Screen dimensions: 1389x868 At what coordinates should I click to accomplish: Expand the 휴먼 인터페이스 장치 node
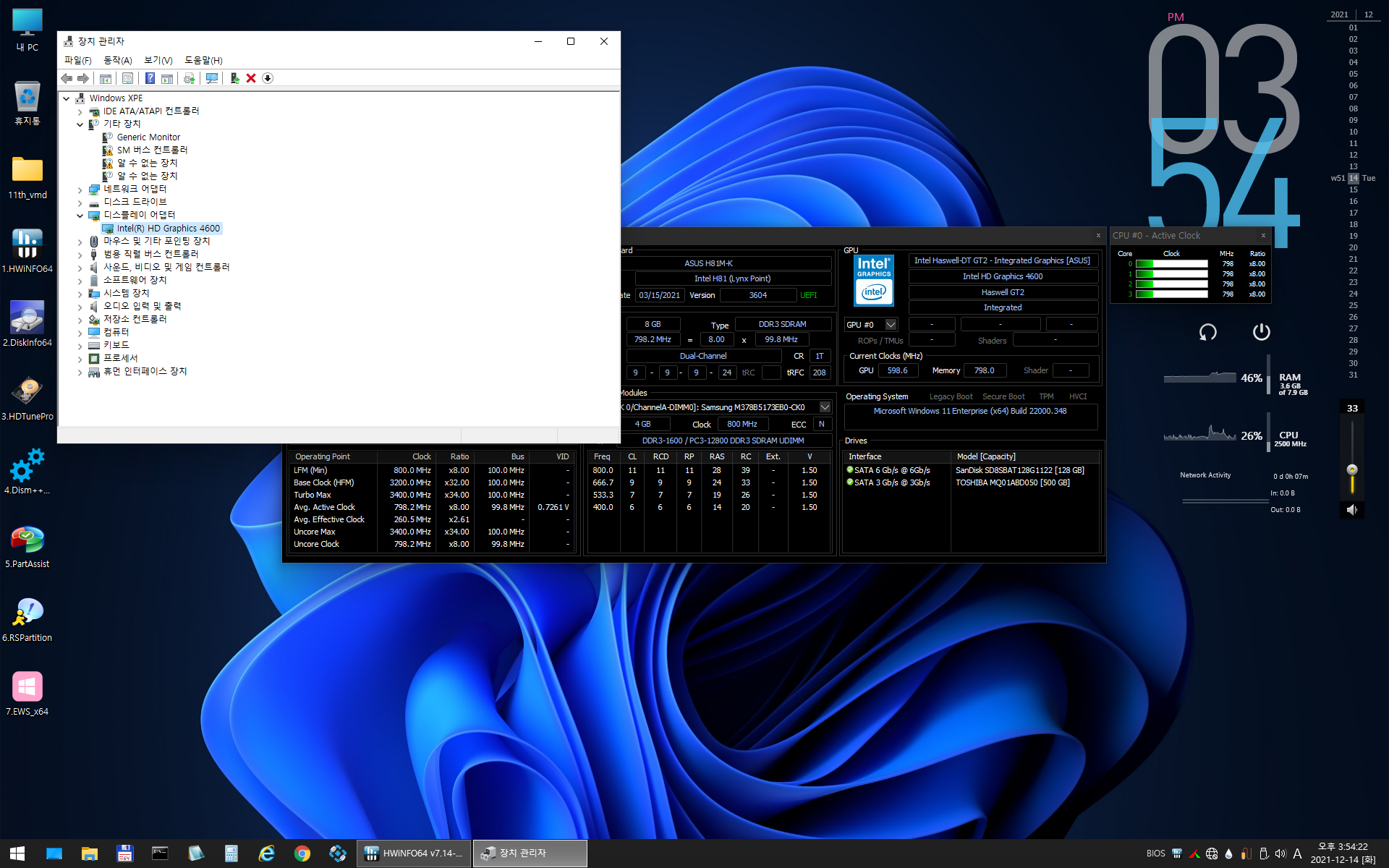tap(80, 372)
